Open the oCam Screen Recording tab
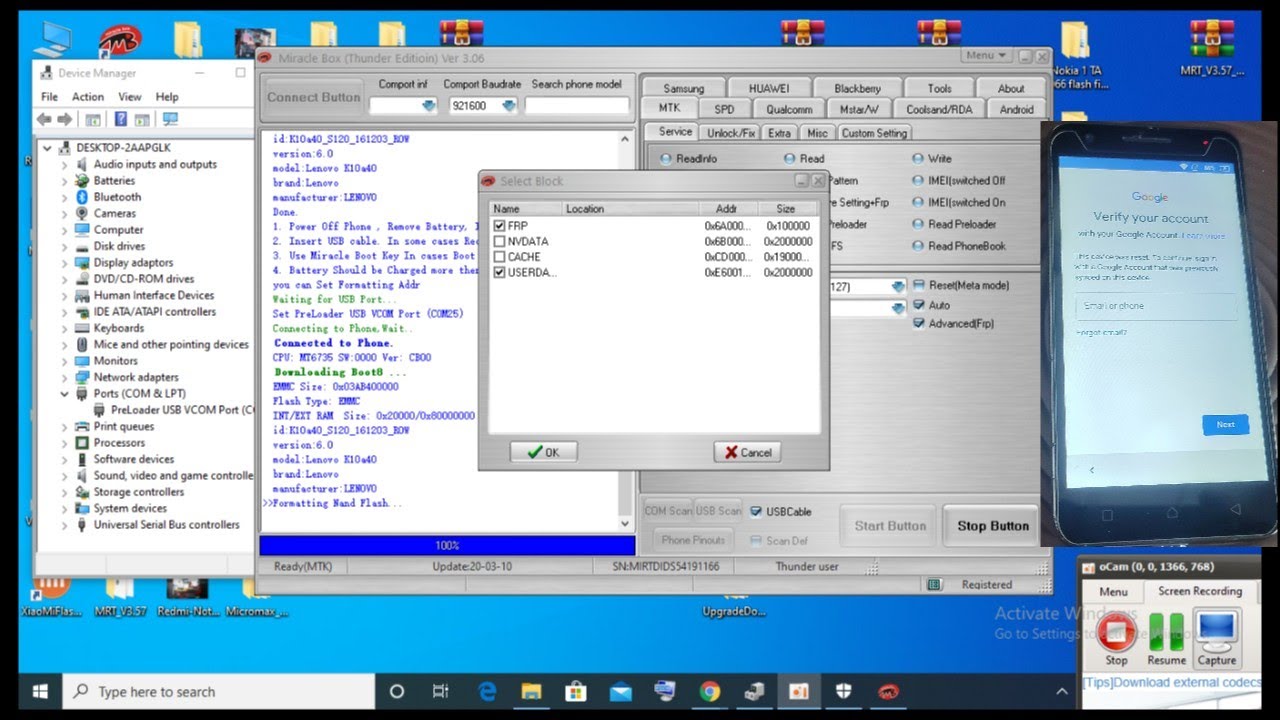The height and width of the screenshot is (720, 1280). point(1200,591)
